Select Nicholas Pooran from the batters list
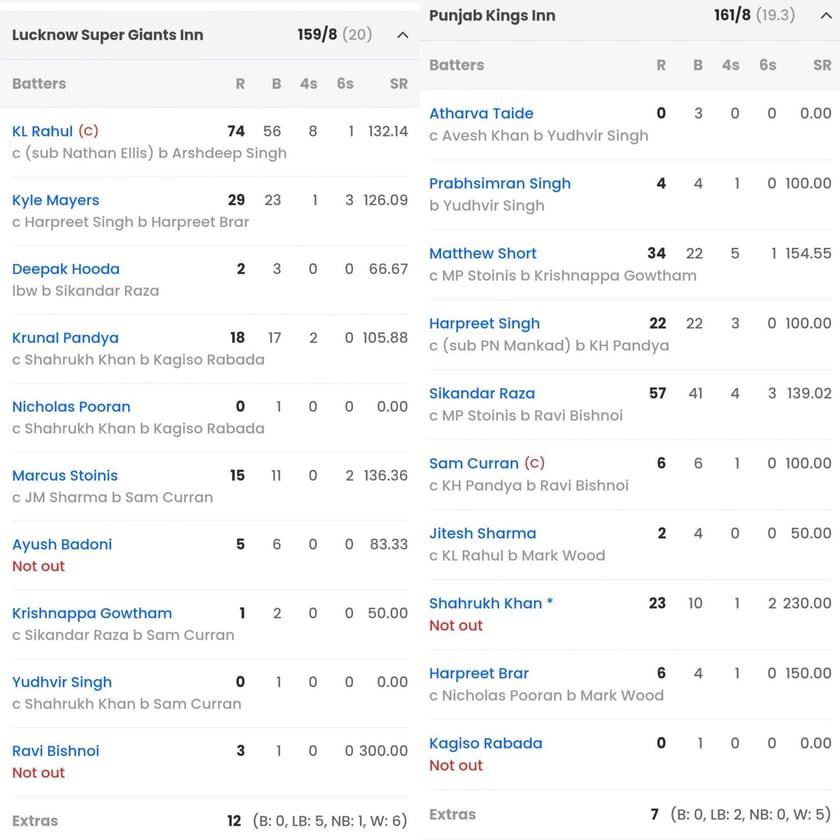Screen dimensions: 840x840 pos(71,407)
